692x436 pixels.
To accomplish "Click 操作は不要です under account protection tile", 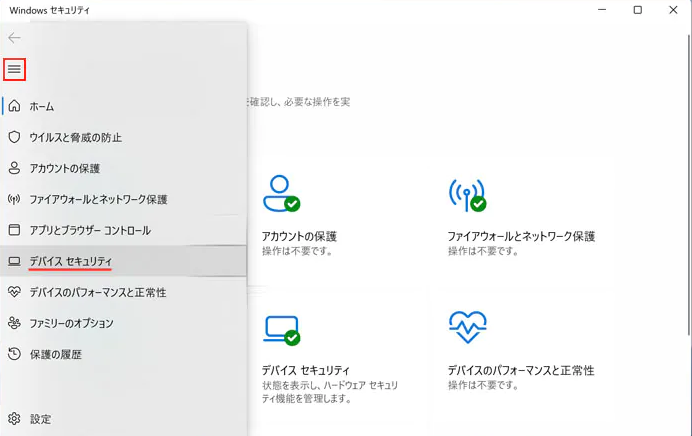I will coord(297,251).
